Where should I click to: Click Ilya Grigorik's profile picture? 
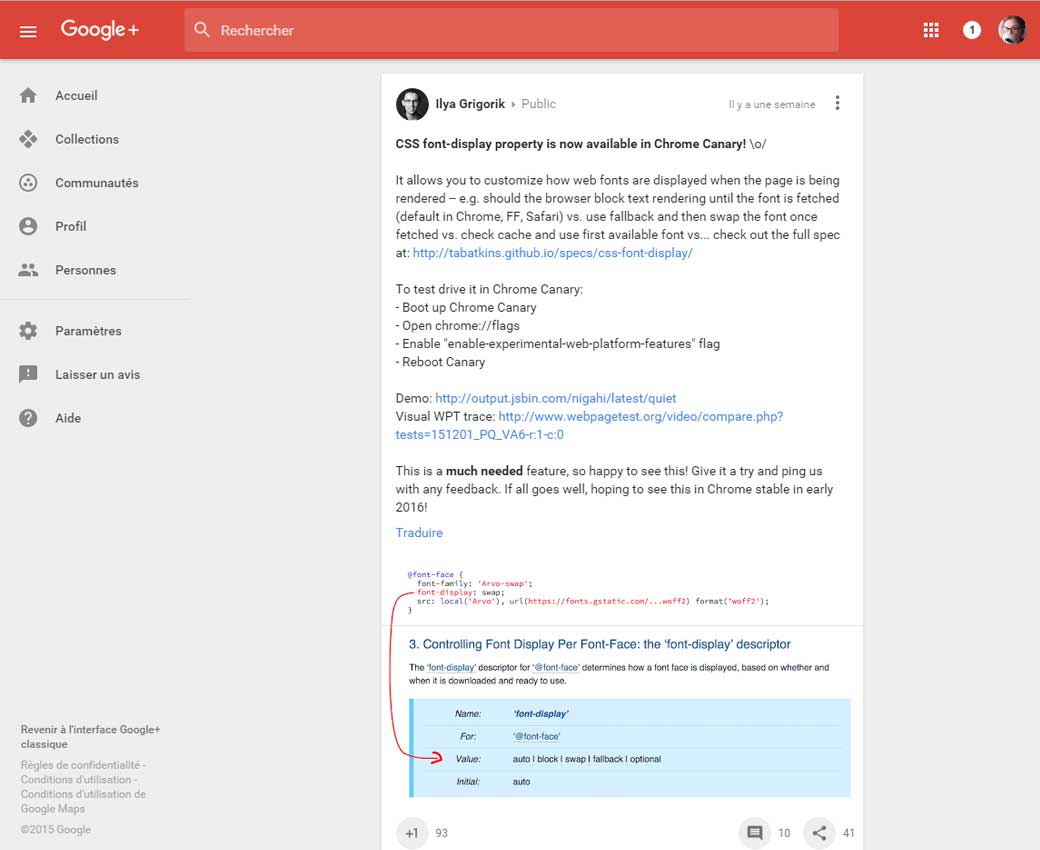(x=412, y=104)
